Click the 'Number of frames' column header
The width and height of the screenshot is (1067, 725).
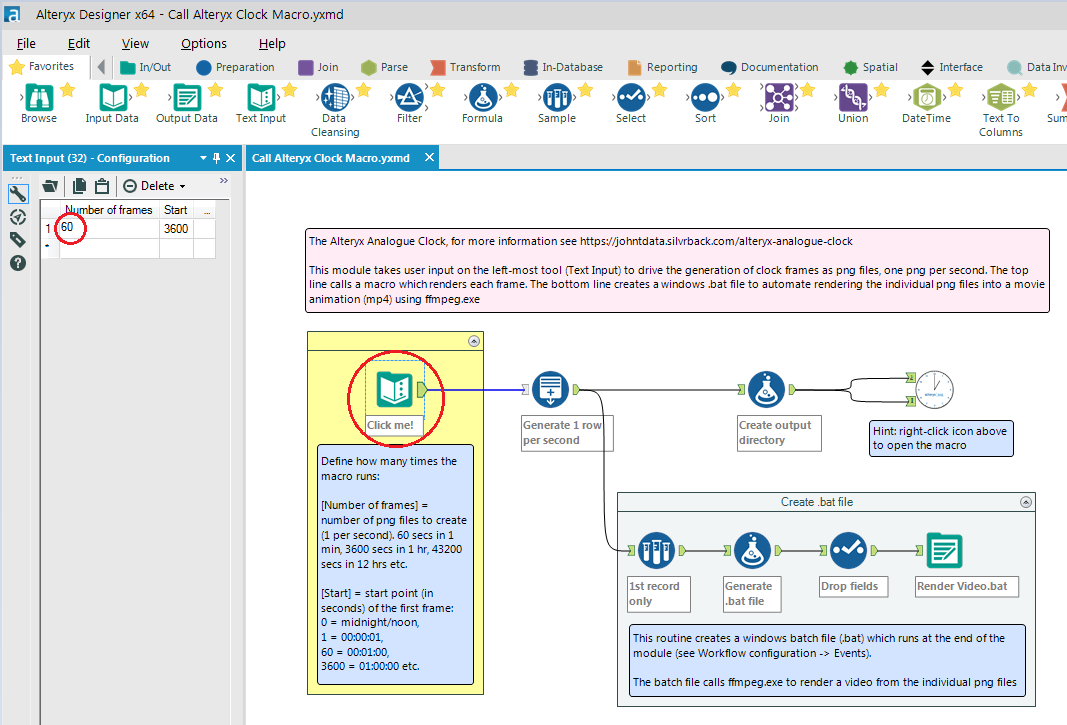(110, 210)
